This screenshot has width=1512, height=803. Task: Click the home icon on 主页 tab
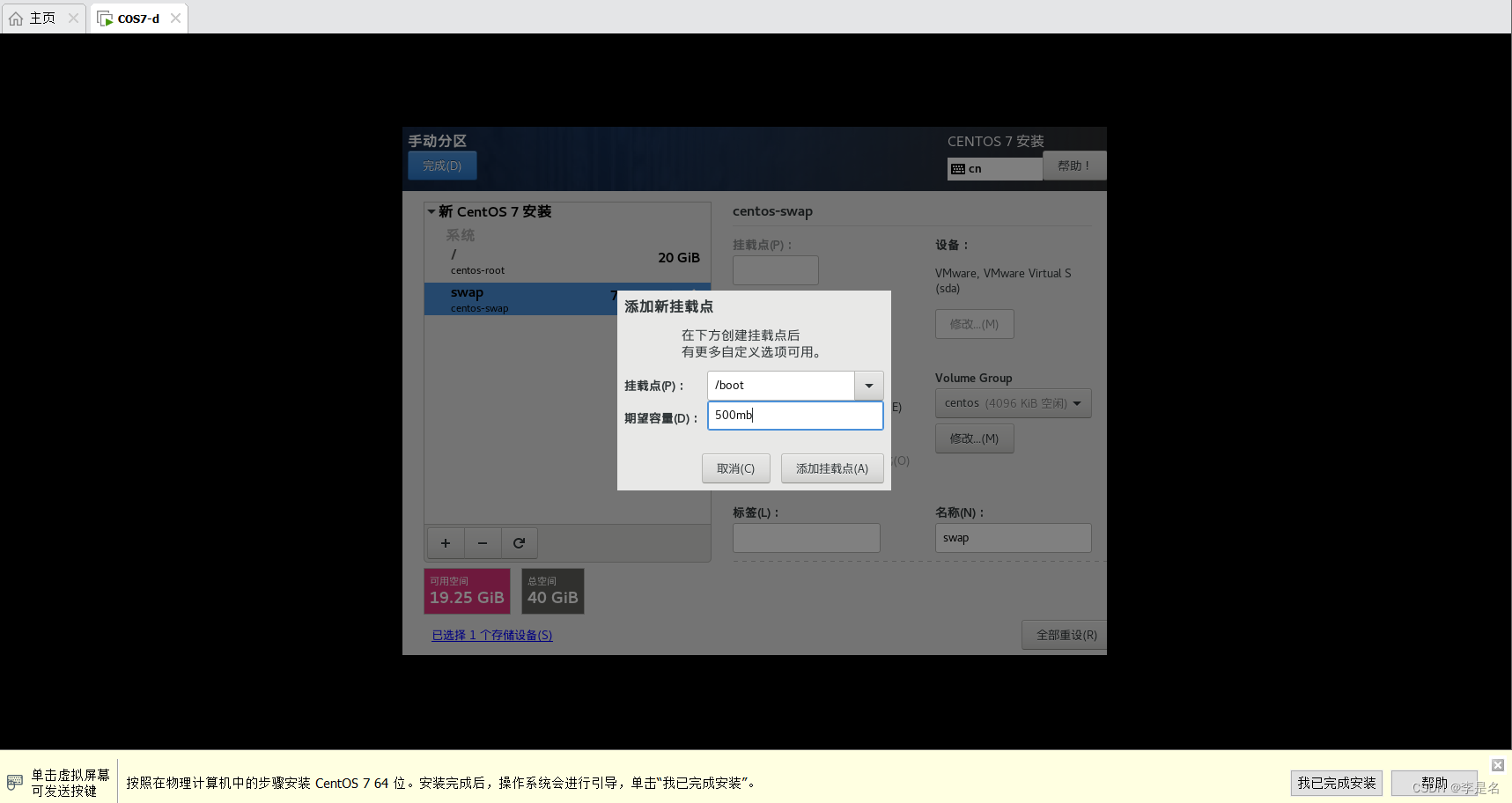click(x=16, y=18)
